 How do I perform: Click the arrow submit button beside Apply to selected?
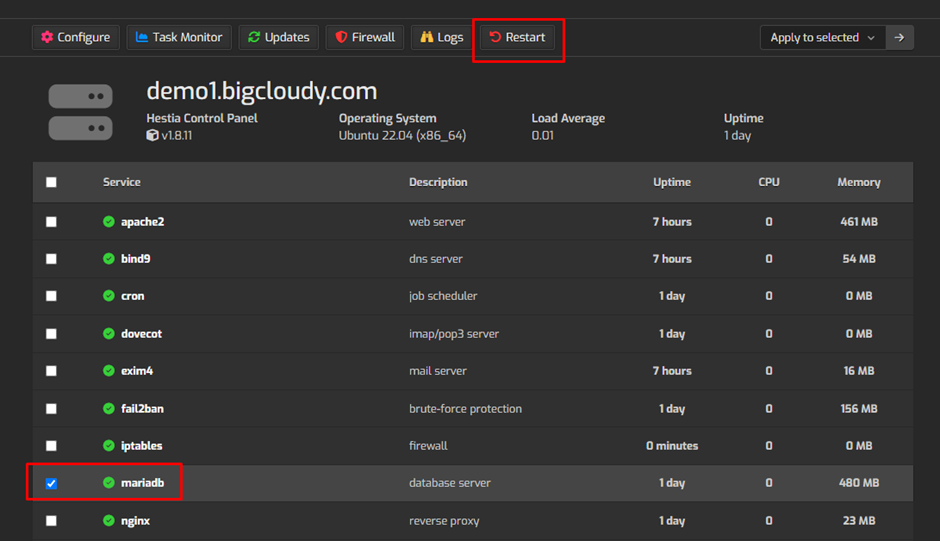pos(899,37)
